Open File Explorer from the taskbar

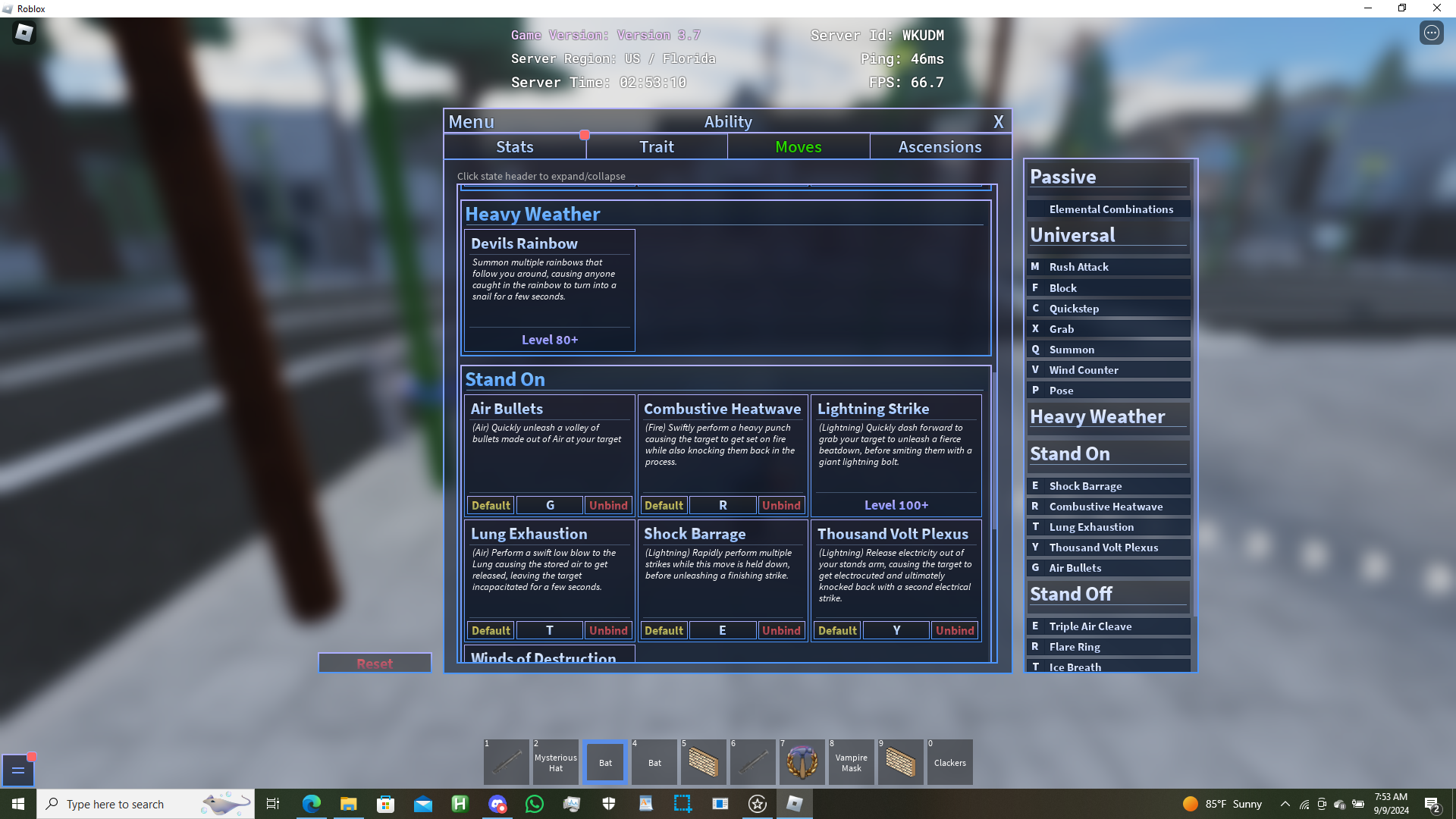(x=348, y=804)
